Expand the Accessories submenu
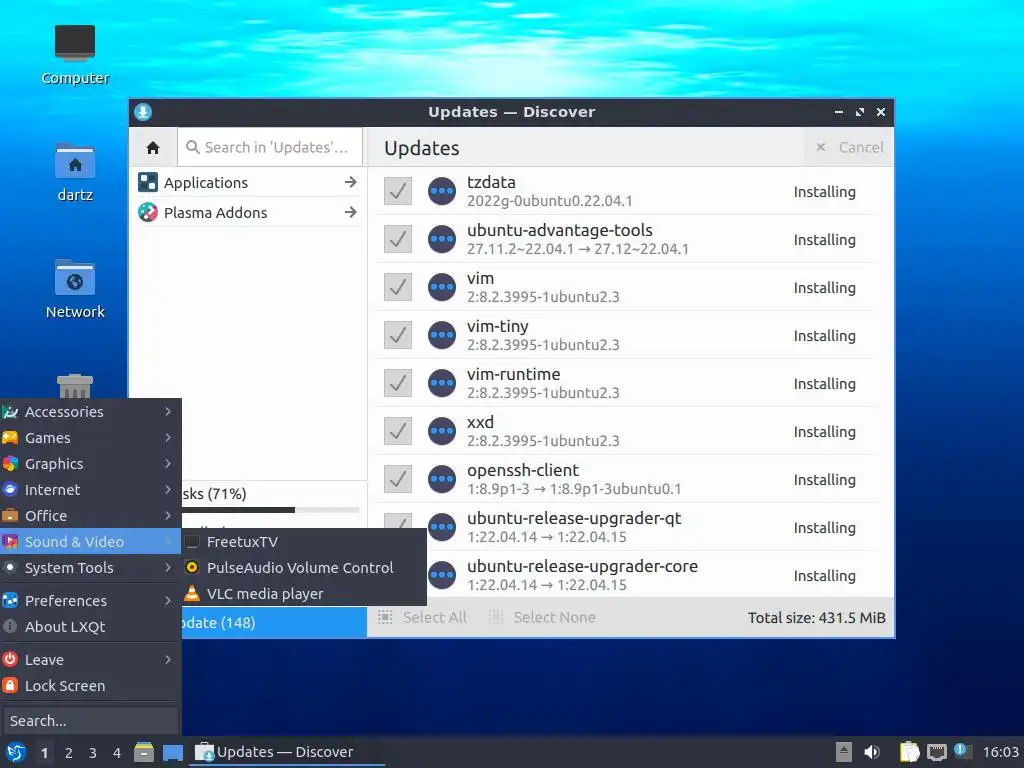The width and height of the screenshot is (1024, 768). (91, 411)
